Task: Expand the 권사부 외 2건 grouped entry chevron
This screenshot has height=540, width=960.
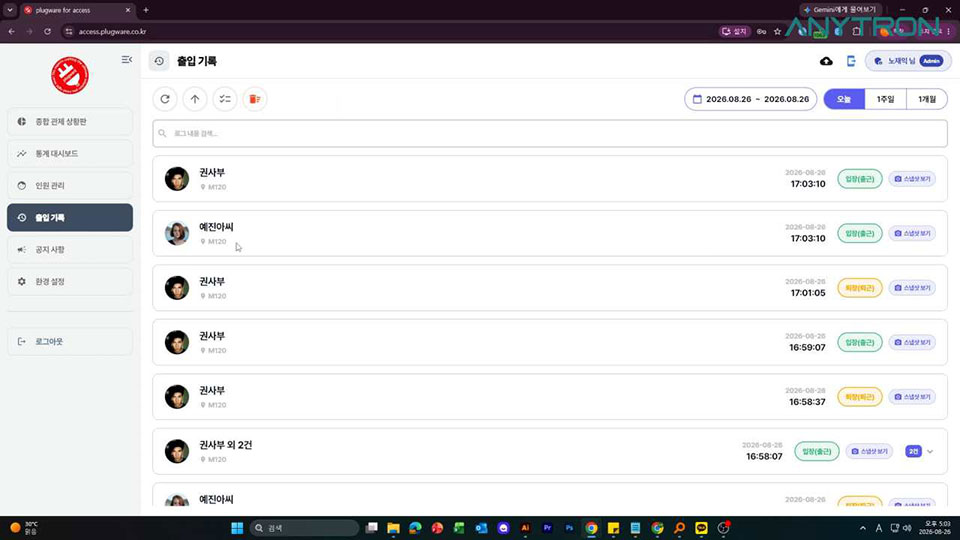Action: (x=930, y=452)
